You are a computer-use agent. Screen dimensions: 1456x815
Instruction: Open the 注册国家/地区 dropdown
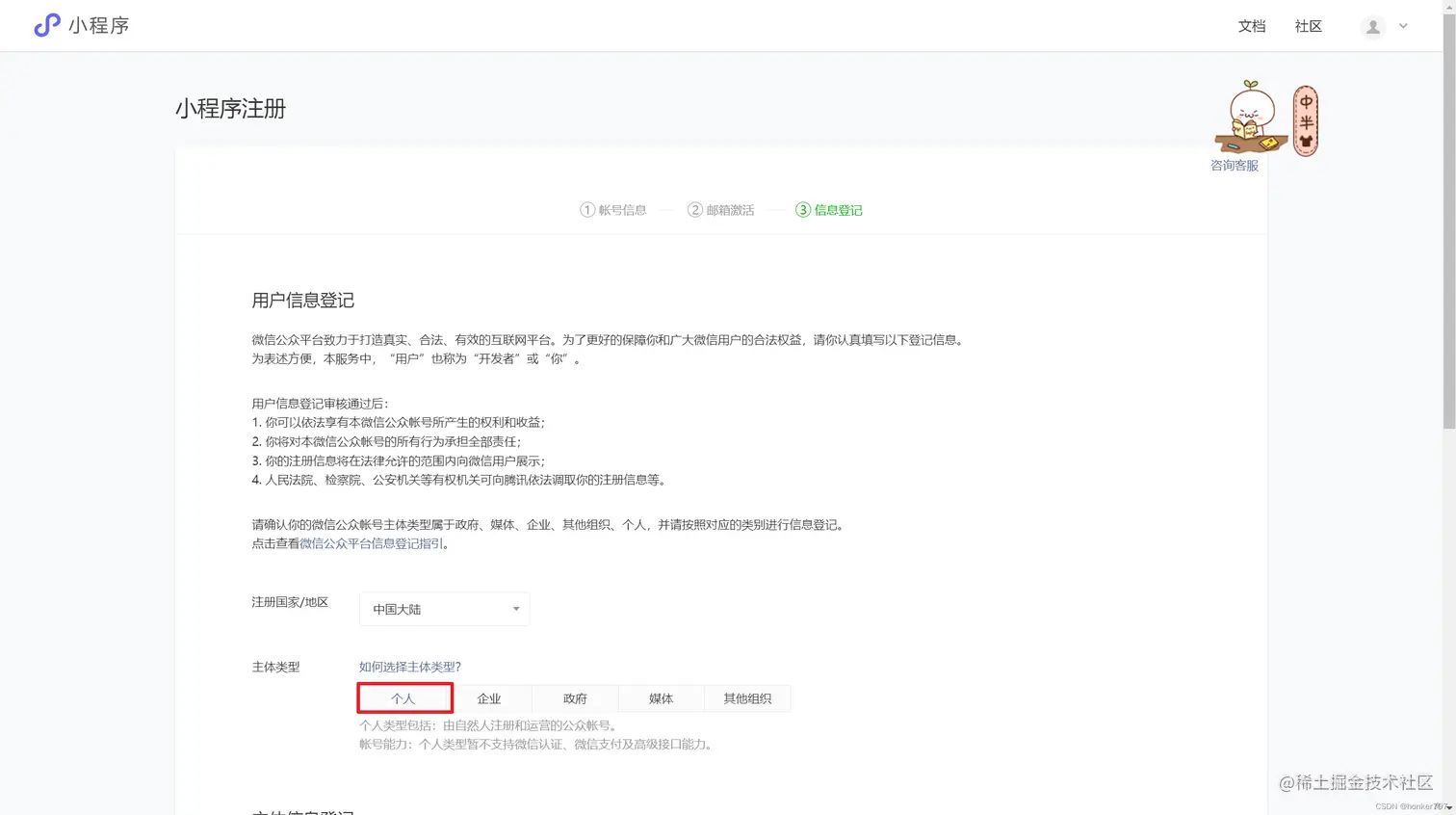pyautogui.click(x=443, y=609)
